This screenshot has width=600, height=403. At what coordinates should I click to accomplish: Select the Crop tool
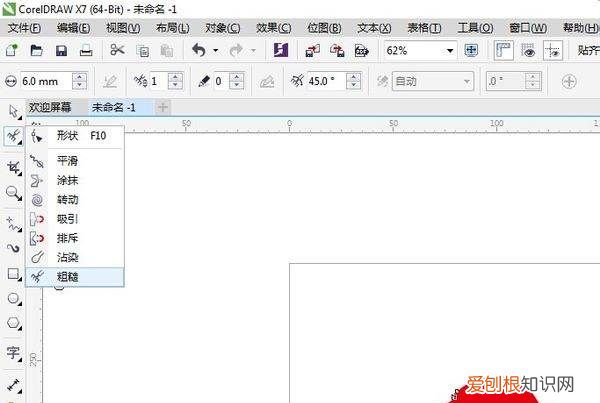click(x=13, y=168)
